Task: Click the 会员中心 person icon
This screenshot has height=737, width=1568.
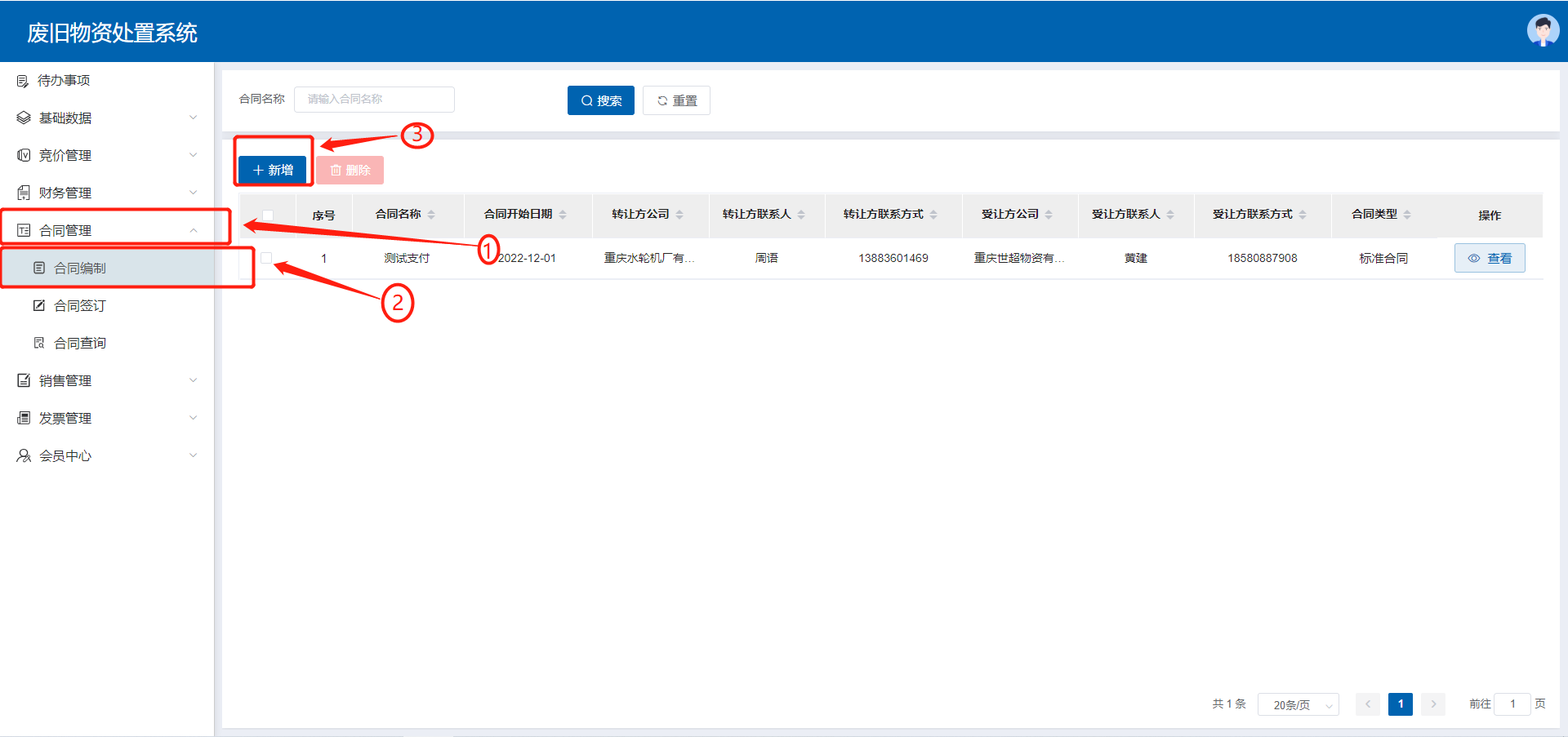Action: 24,455
